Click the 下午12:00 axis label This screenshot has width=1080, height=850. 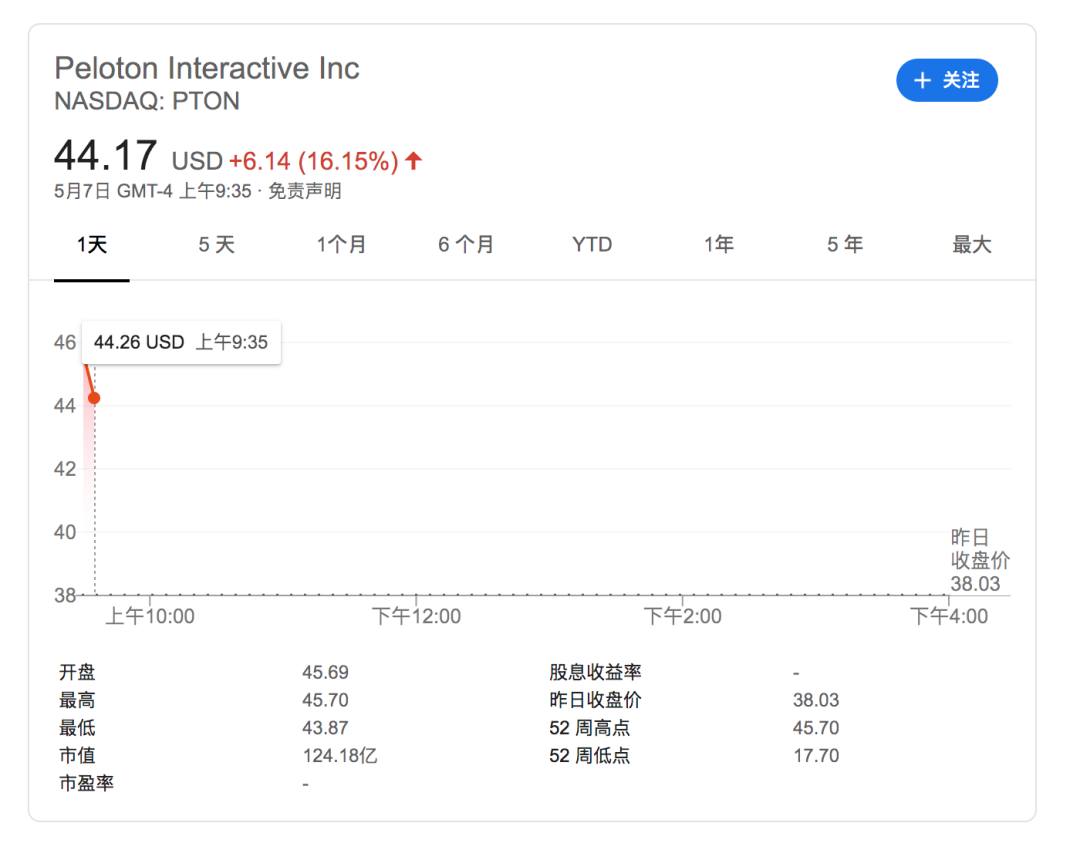(x=417, y=617)
